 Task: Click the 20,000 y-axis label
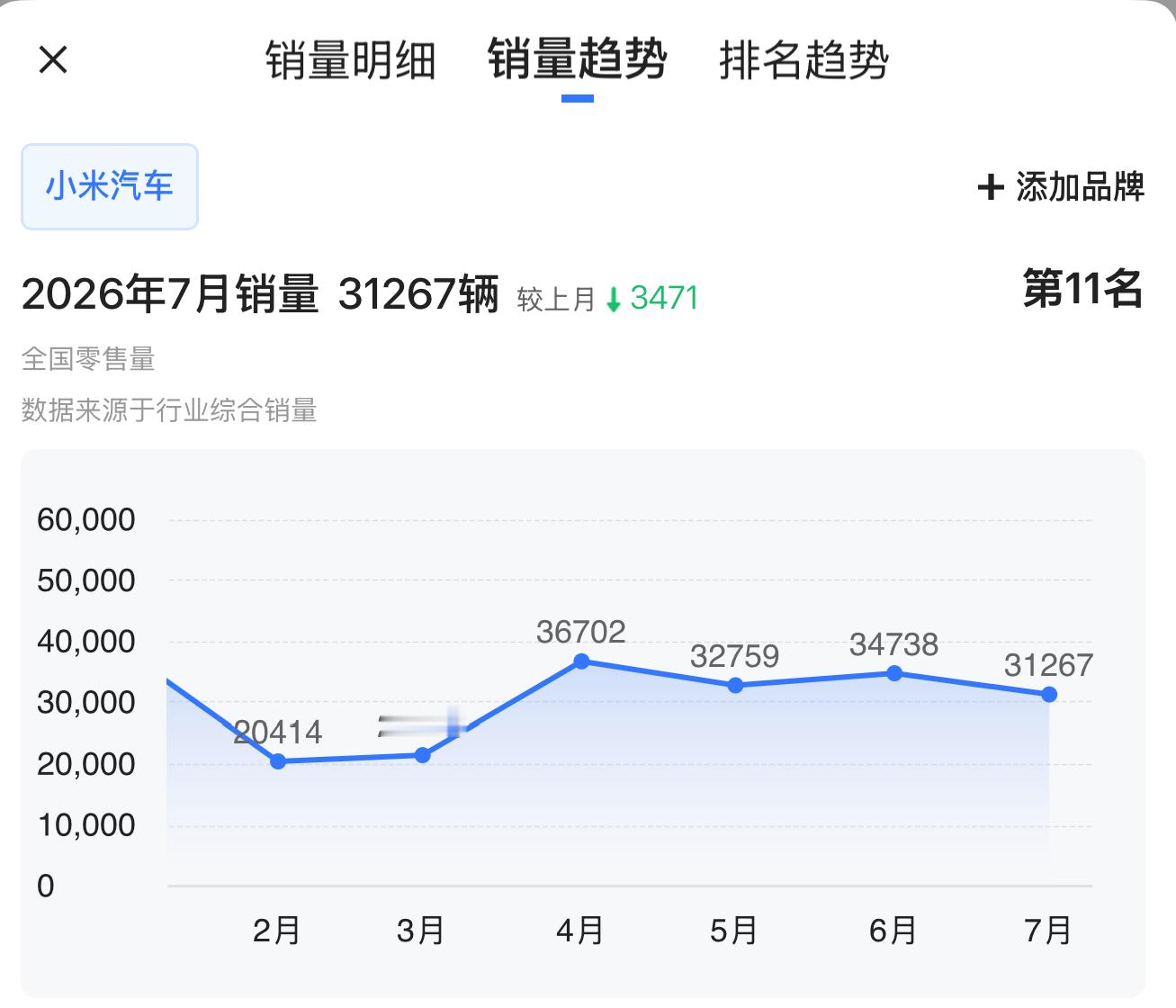pyautogui.click(x=86, y=764)
